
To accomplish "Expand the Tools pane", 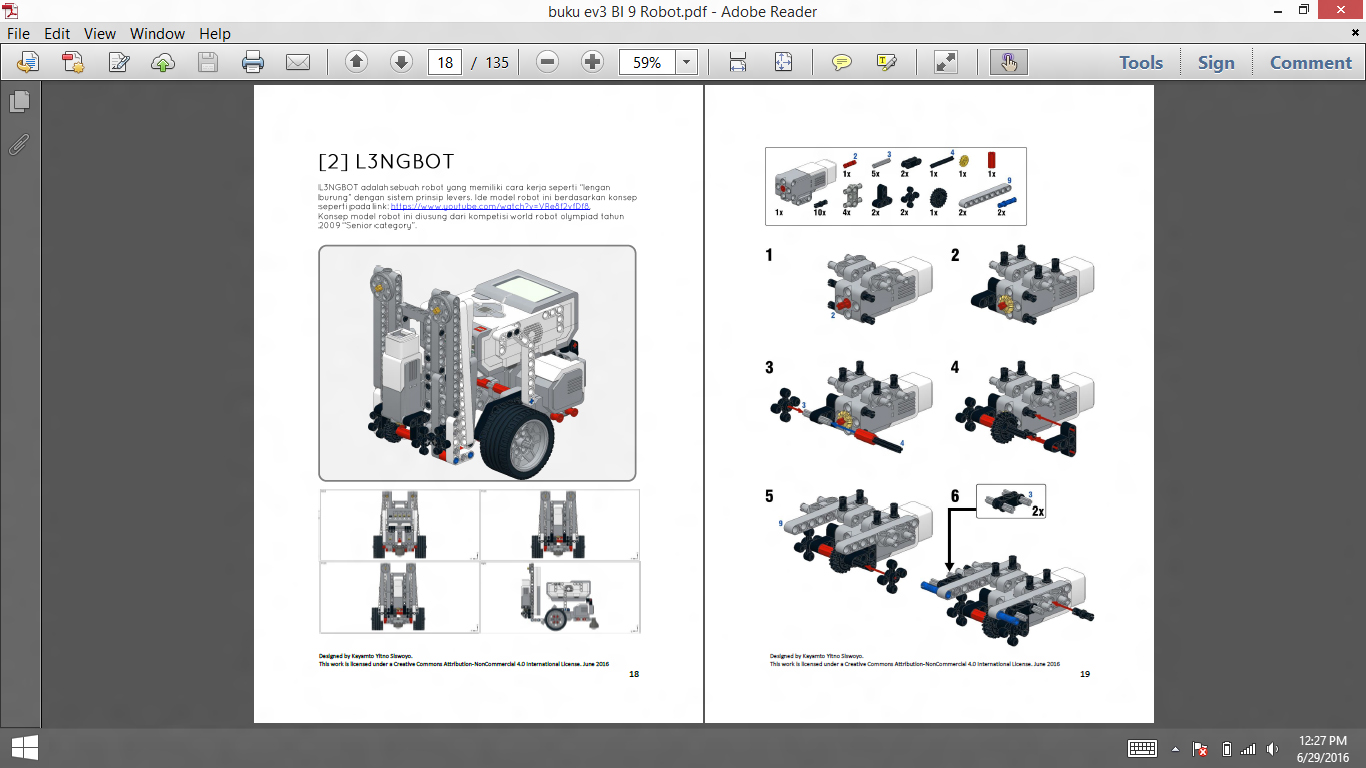I will (x=1140, y=62).
